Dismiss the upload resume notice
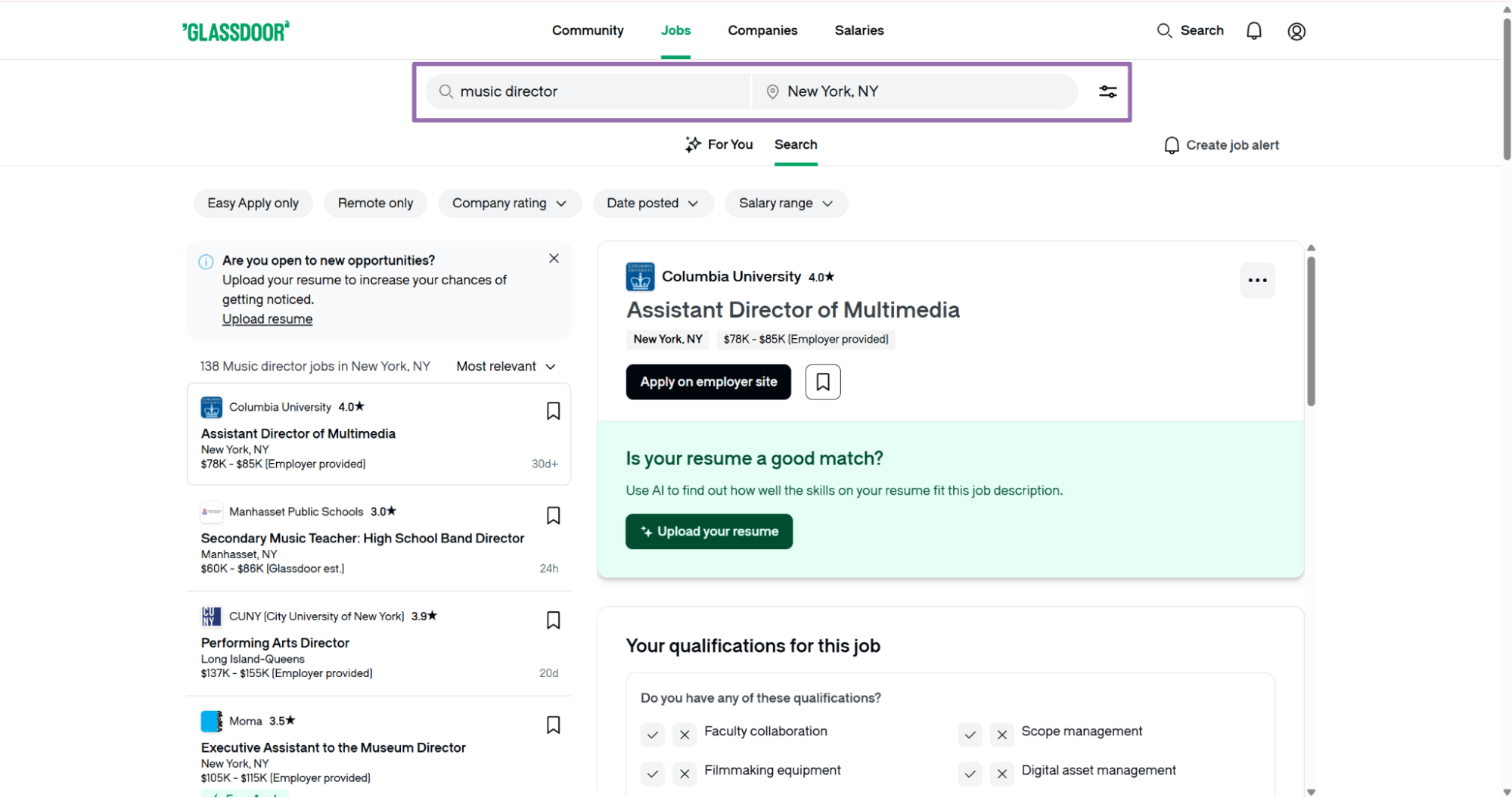Image resolution: width=1512 pixels, height=798 pixels. (554, 259)
